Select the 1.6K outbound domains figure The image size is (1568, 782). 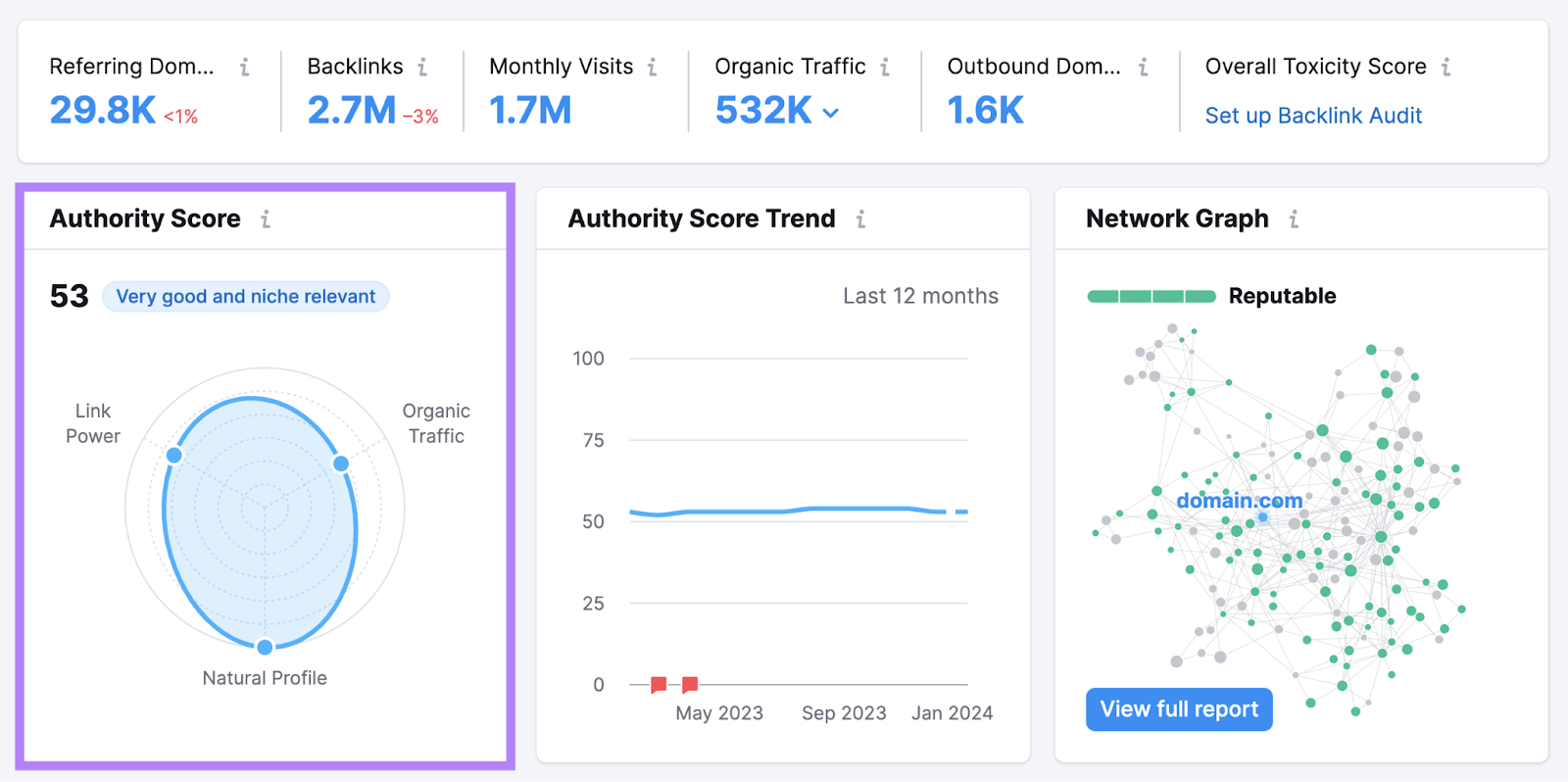[985, 111]
